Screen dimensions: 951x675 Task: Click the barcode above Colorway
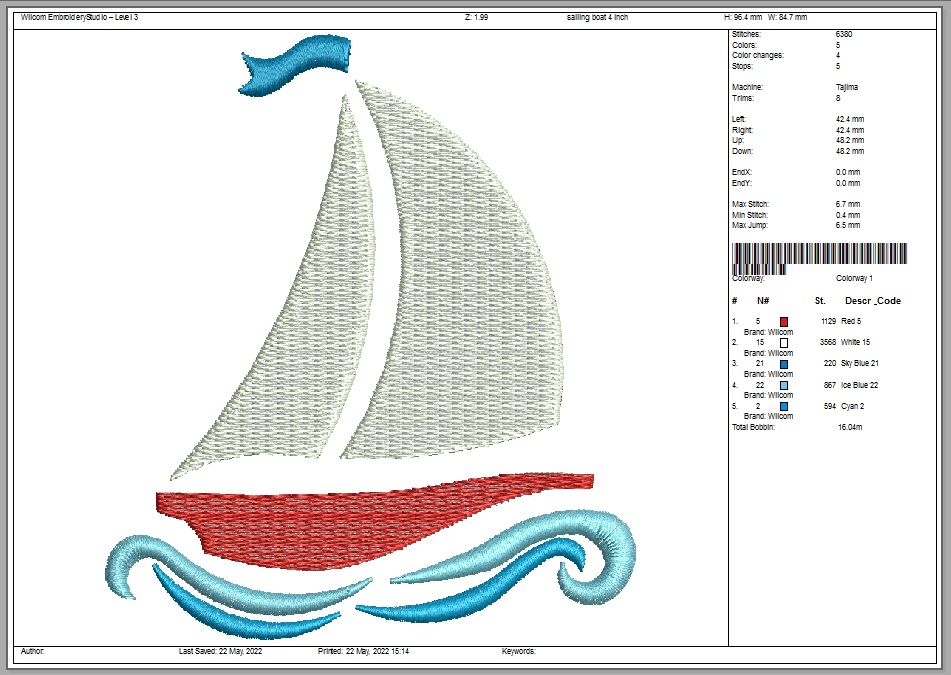coord(819,257)
